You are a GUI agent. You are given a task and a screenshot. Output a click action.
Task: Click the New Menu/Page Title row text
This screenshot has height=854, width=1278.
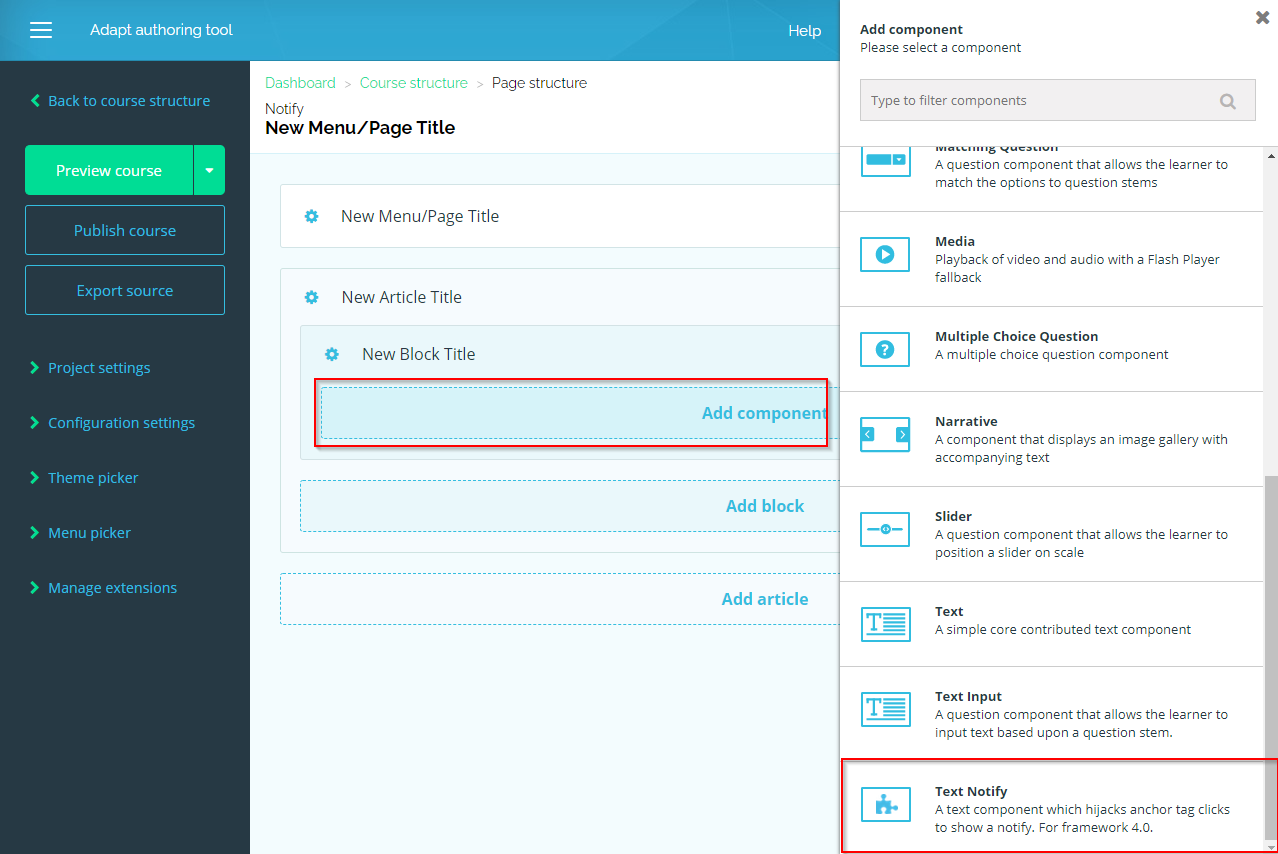(x=420, y=216)
